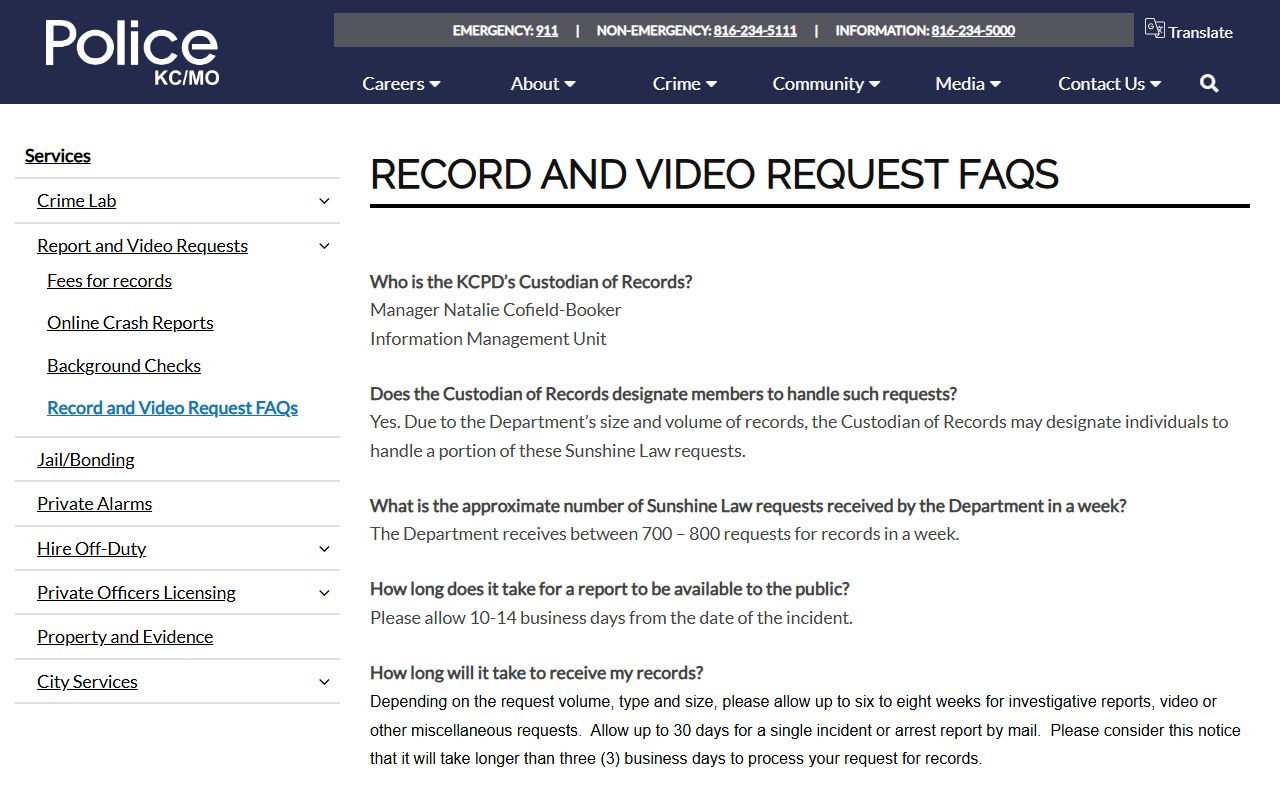The height and width of the screenshot is (800, 1280).
Task: Expand the City Services chevron
Action: (x=324, y=682)
